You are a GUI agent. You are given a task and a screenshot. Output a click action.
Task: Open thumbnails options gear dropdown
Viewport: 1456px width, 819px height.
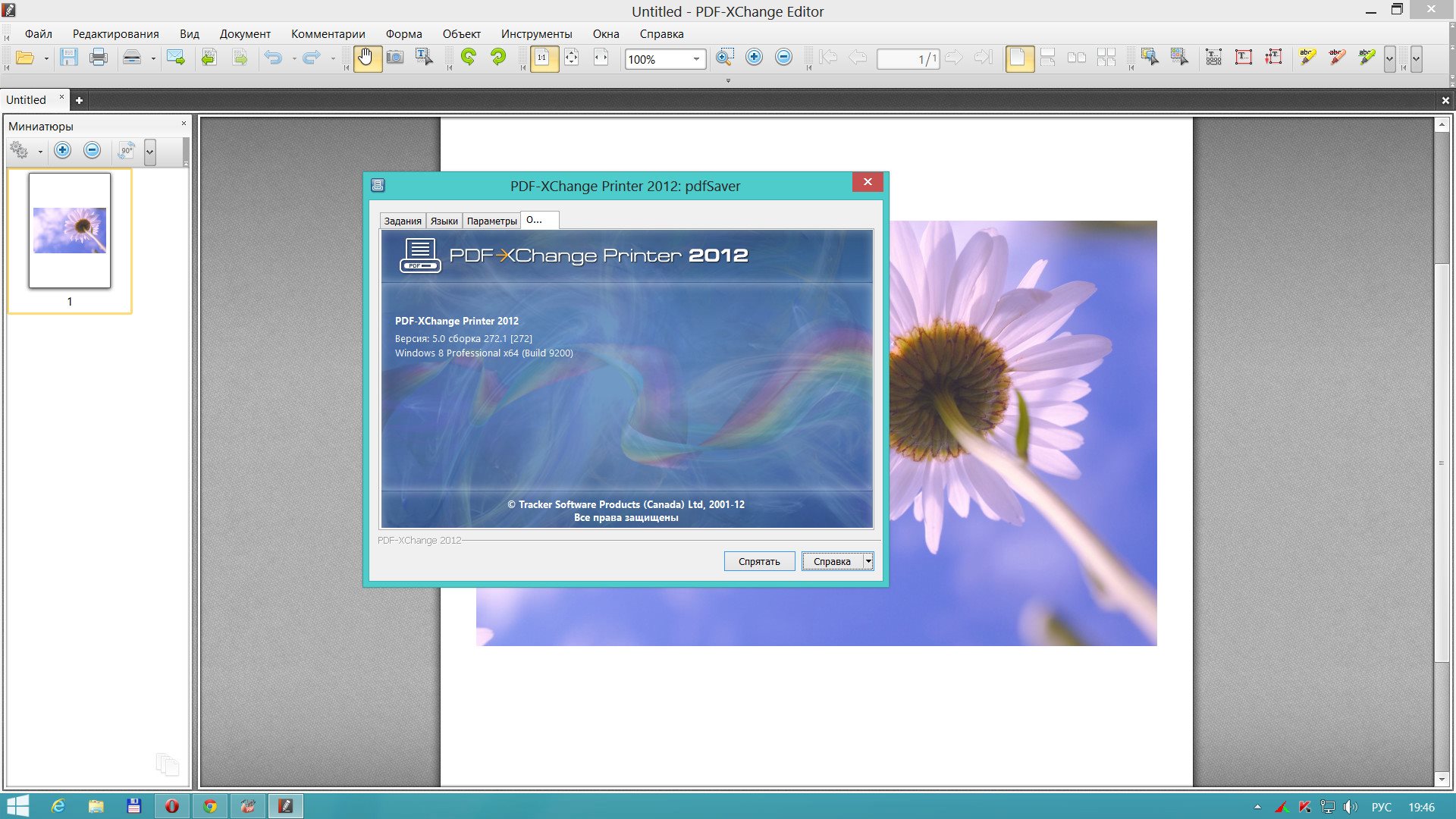coord(39,152)
